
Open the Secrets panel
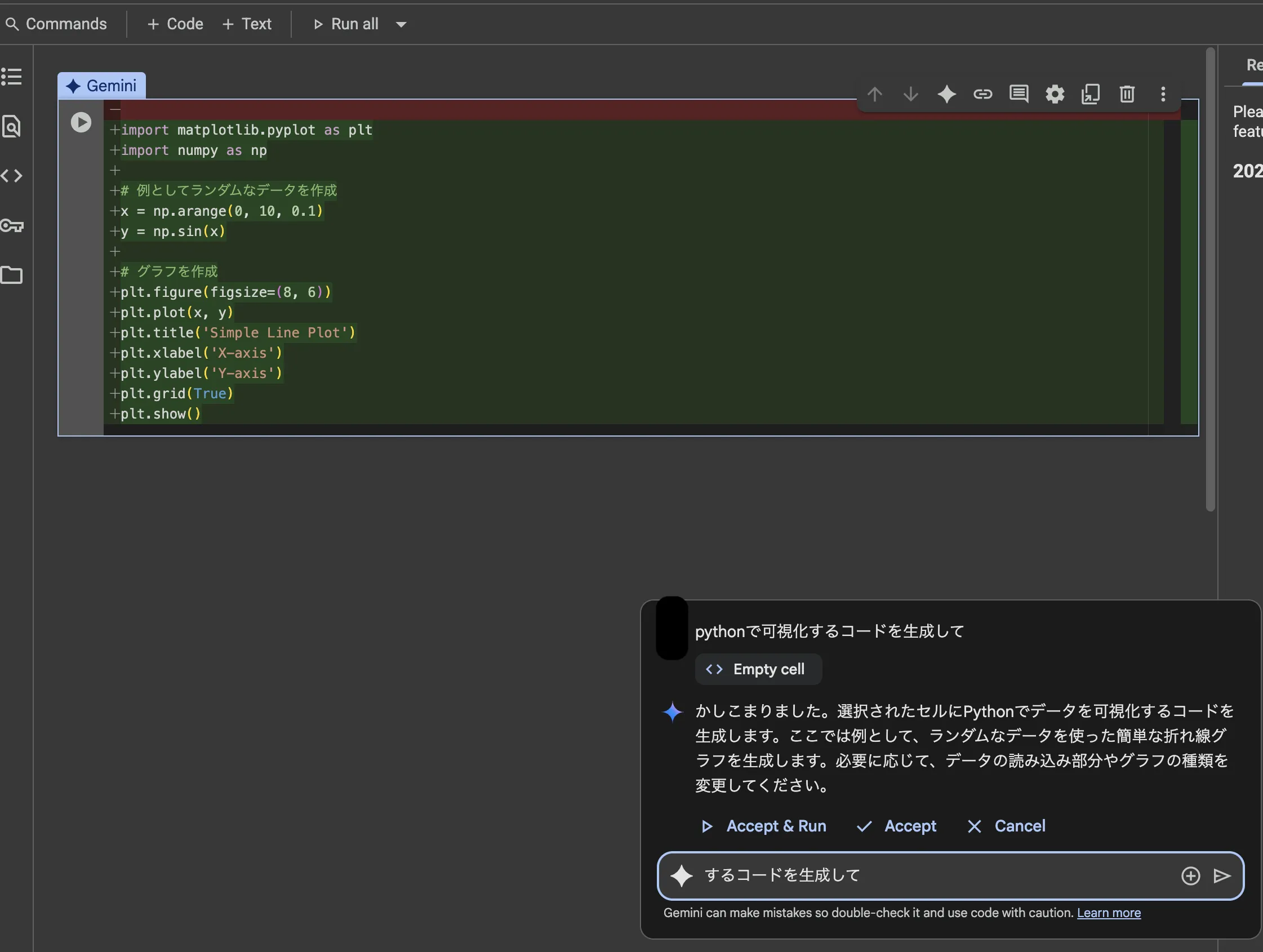tap(12, 225)
